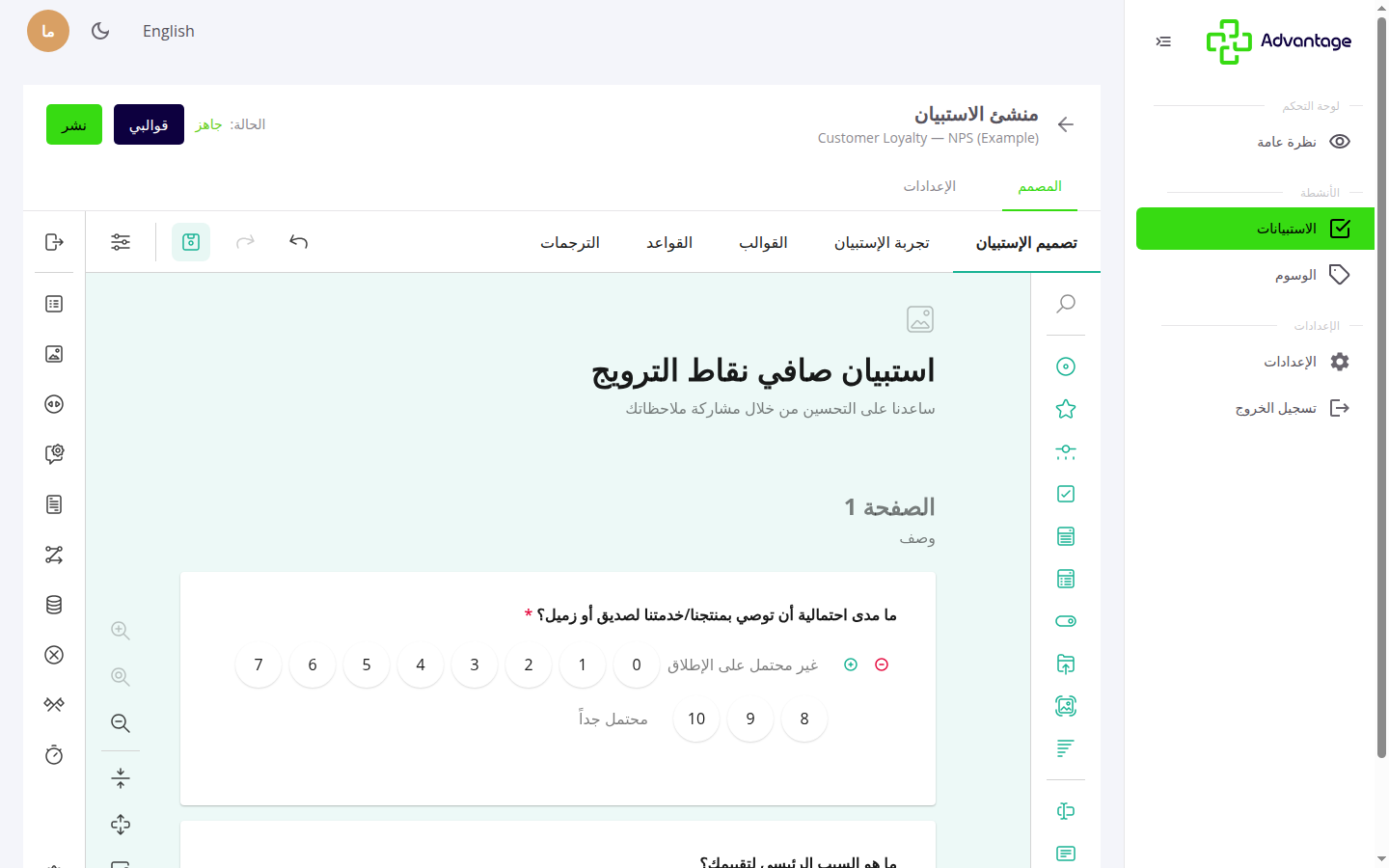Collapse the property panel with the exit arrow icon
The image size is (1389, 868).
pos(54,242)
